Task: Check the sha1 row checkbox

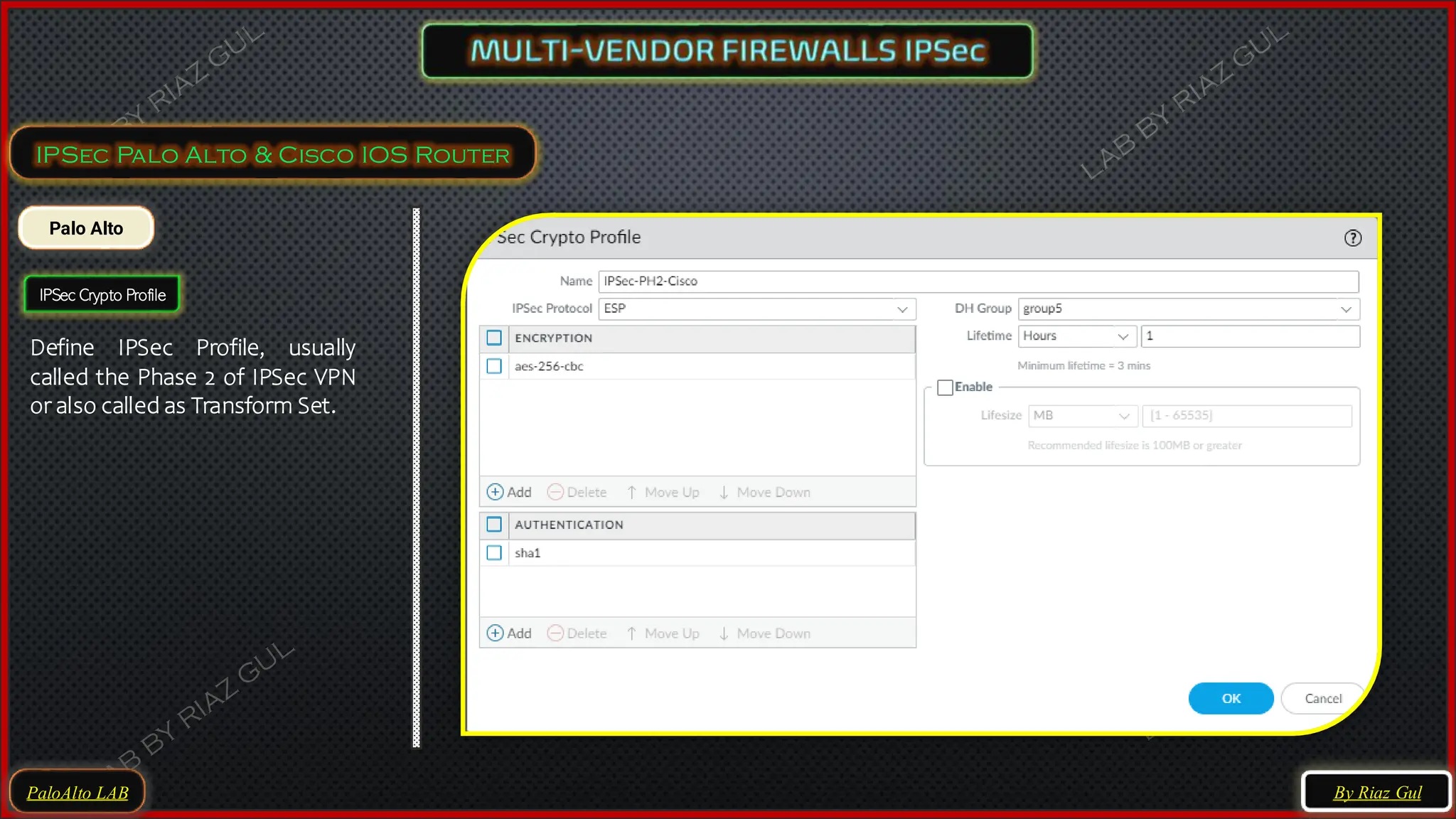Action: [x=494, y=552]
